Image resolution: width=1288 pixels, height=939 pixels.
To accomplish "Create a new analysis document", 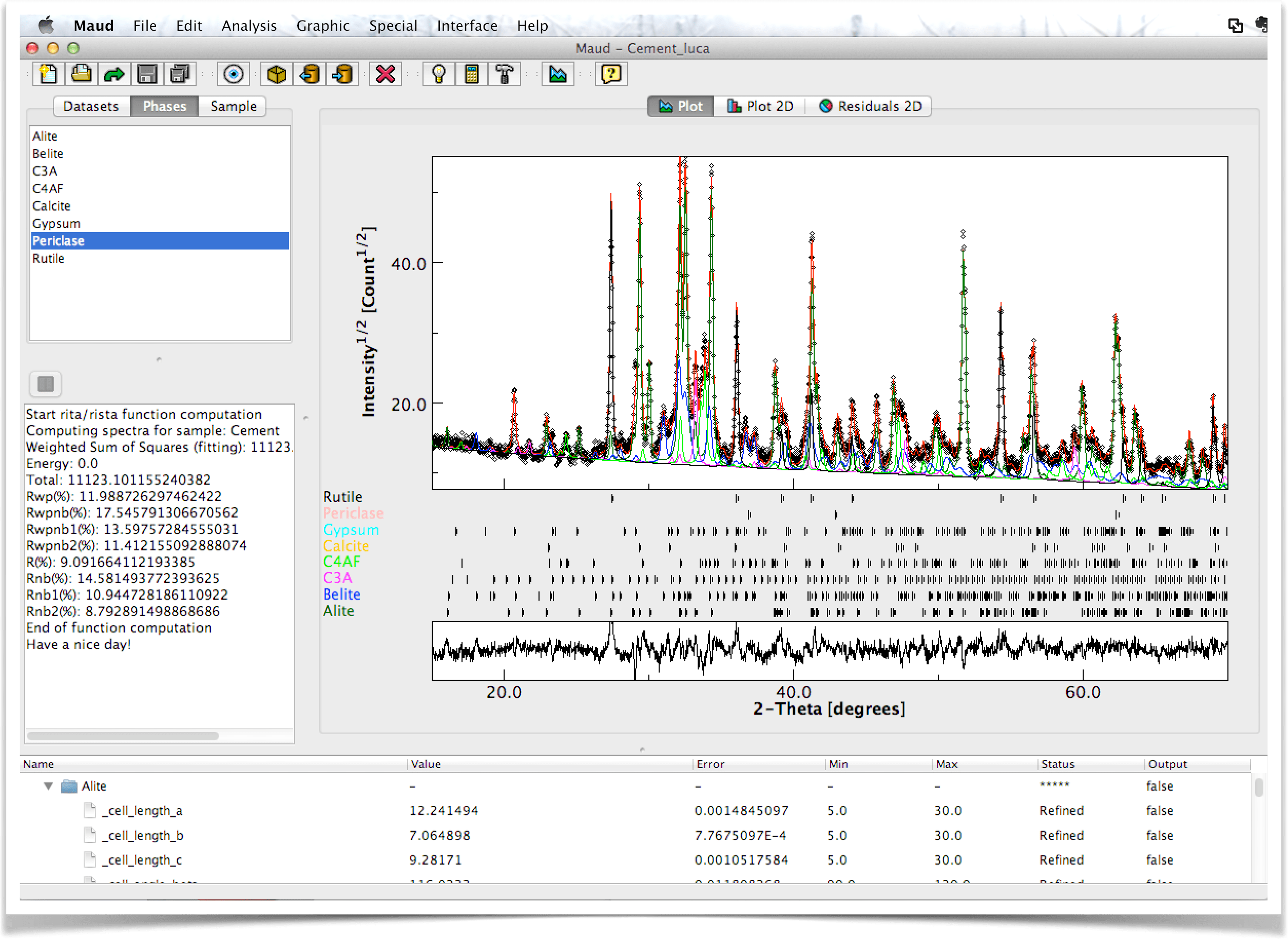I will click(x=48, y=74).
